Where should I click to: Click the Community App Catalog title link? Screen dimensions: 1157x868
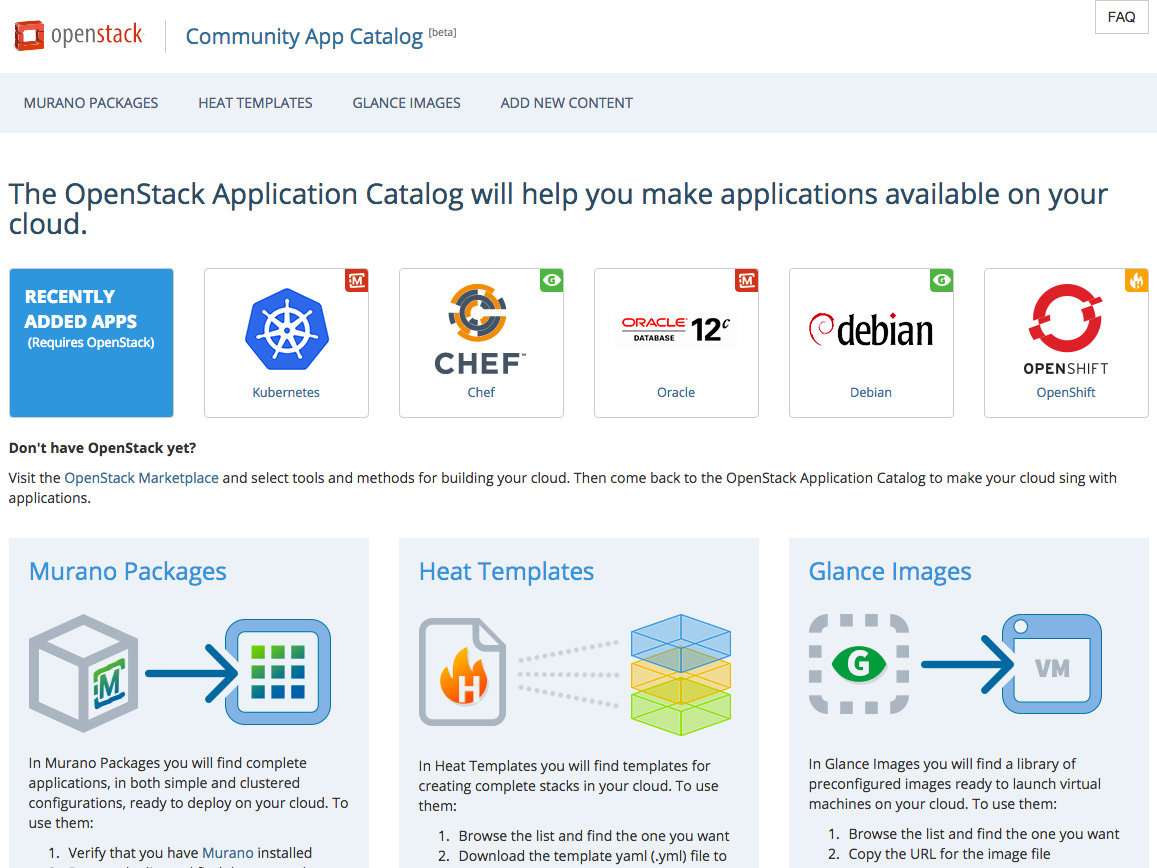pos(304,36)
